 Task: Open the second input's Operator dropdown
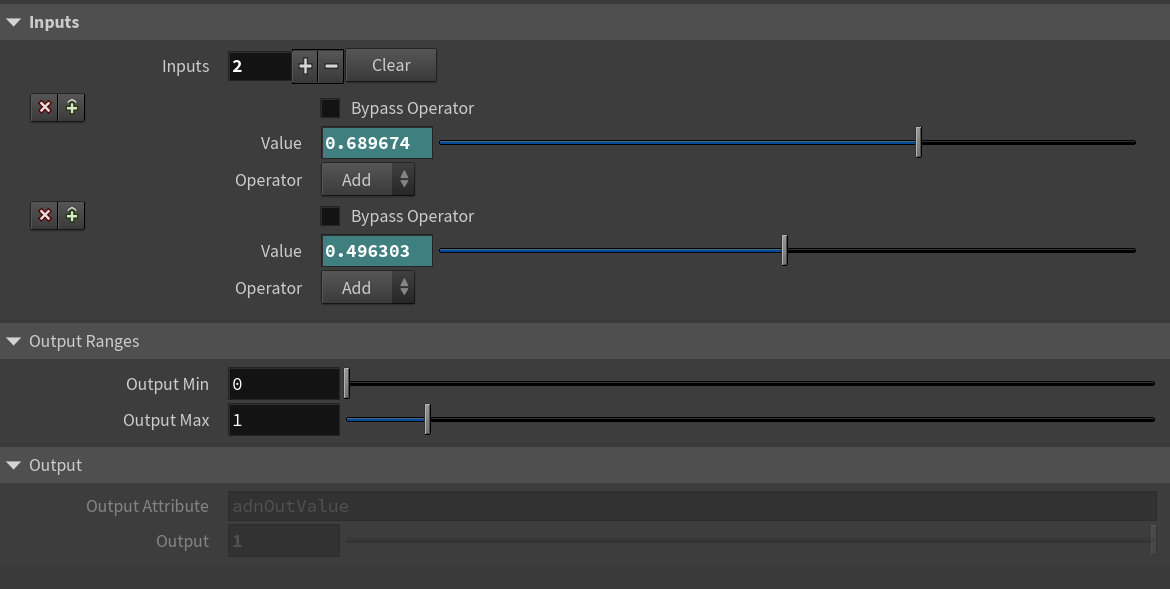(x=367, y=288)
